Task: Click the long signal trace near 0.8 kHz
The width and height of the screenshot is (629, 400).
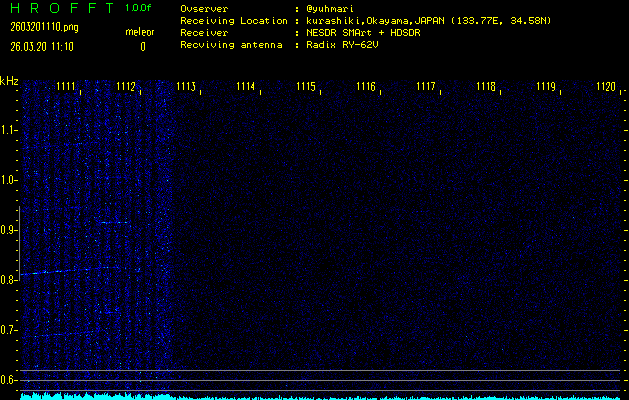Action: 70,270
